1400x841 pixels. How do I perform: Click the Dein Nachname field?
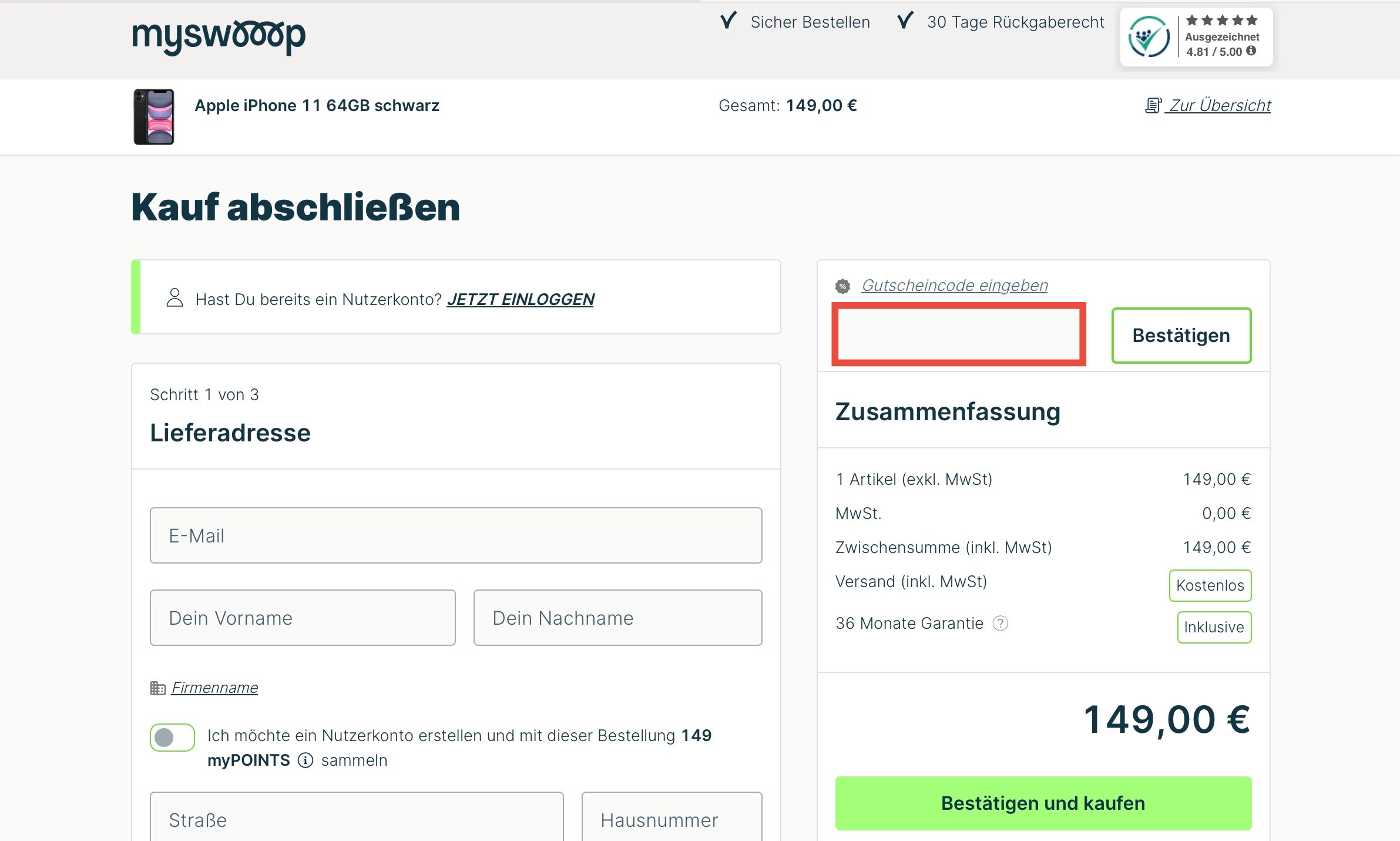(x=618, y=618)
